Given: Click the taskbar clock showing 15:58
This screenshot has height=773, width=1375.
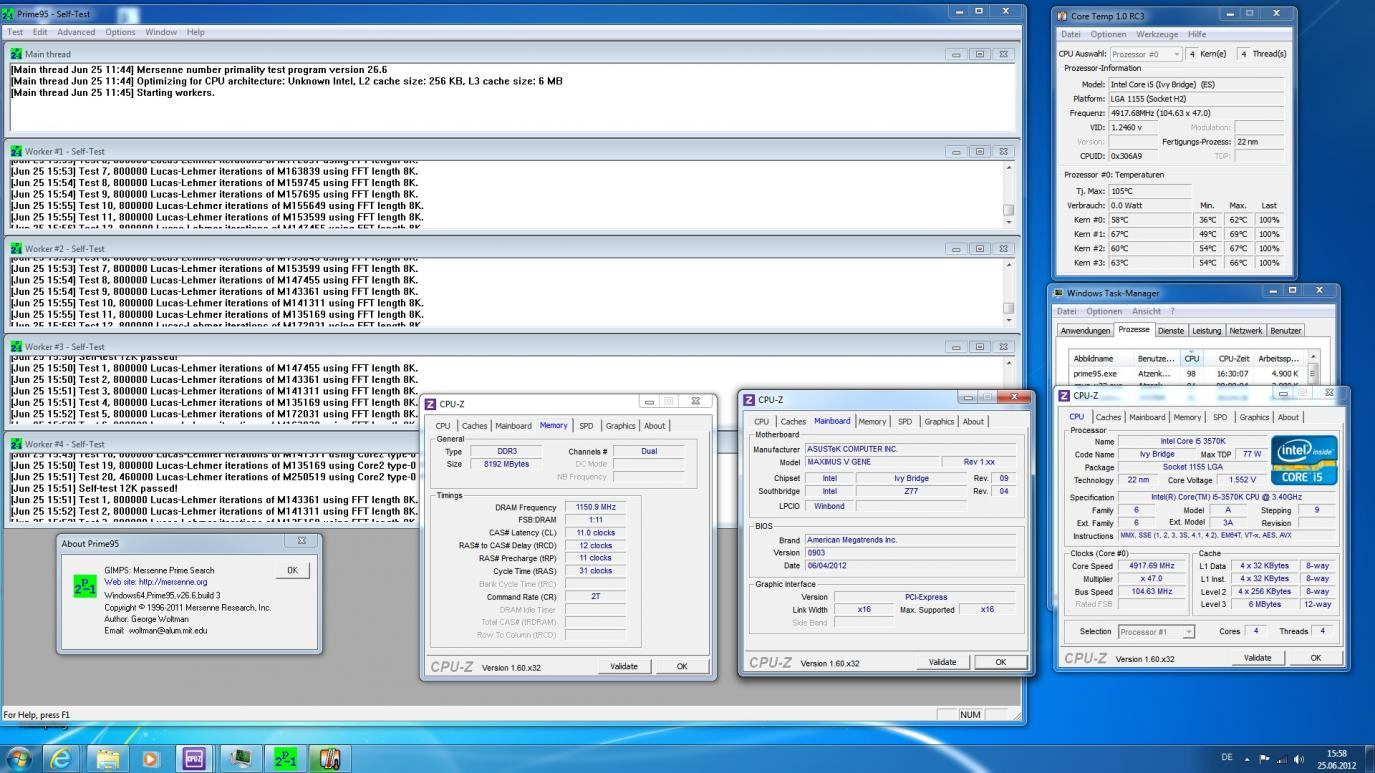Looking at the screenshot, I should coord(1336,759).
